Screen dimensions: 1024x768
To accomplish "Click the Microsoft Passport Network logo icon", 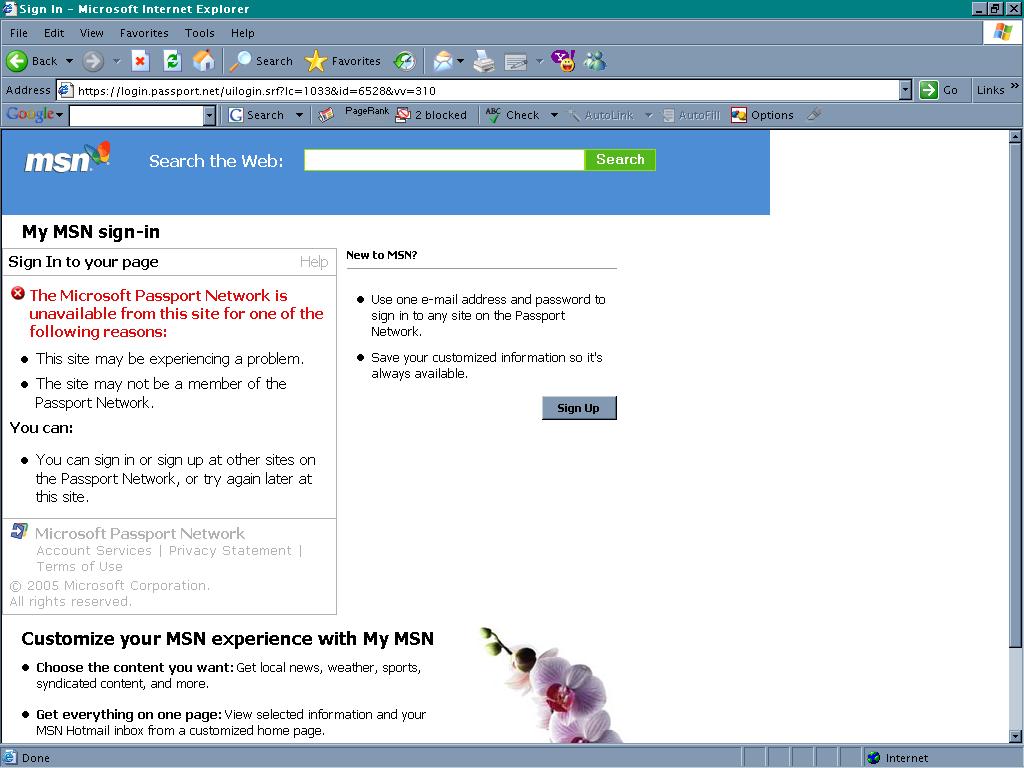I will (x=19, y=531).
